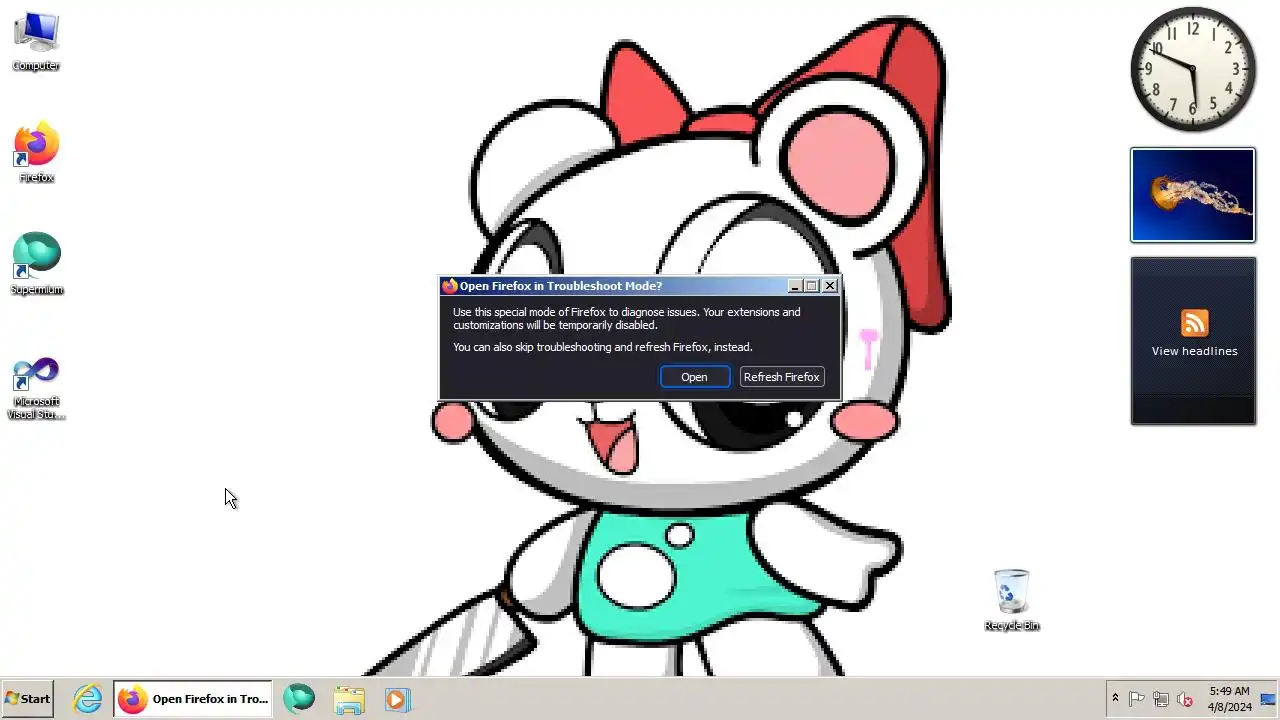Image resolution: width=1280 pixels, height=720 pixels.
Task: Open the Computer desktop icon
Action: click(36, 42)
